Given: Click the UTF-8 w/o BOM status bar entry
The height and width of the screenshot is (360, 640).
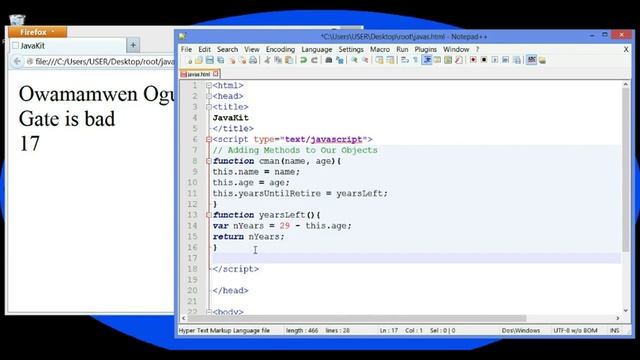Looking at the screenshot, I should (x=575, y=331).
